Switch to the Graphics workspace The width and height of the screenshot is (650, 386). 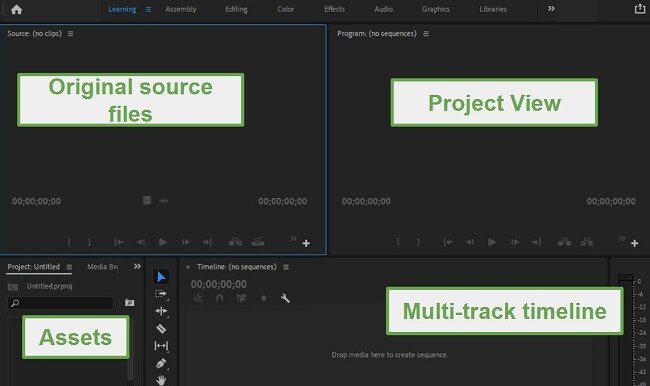(436, 9)
